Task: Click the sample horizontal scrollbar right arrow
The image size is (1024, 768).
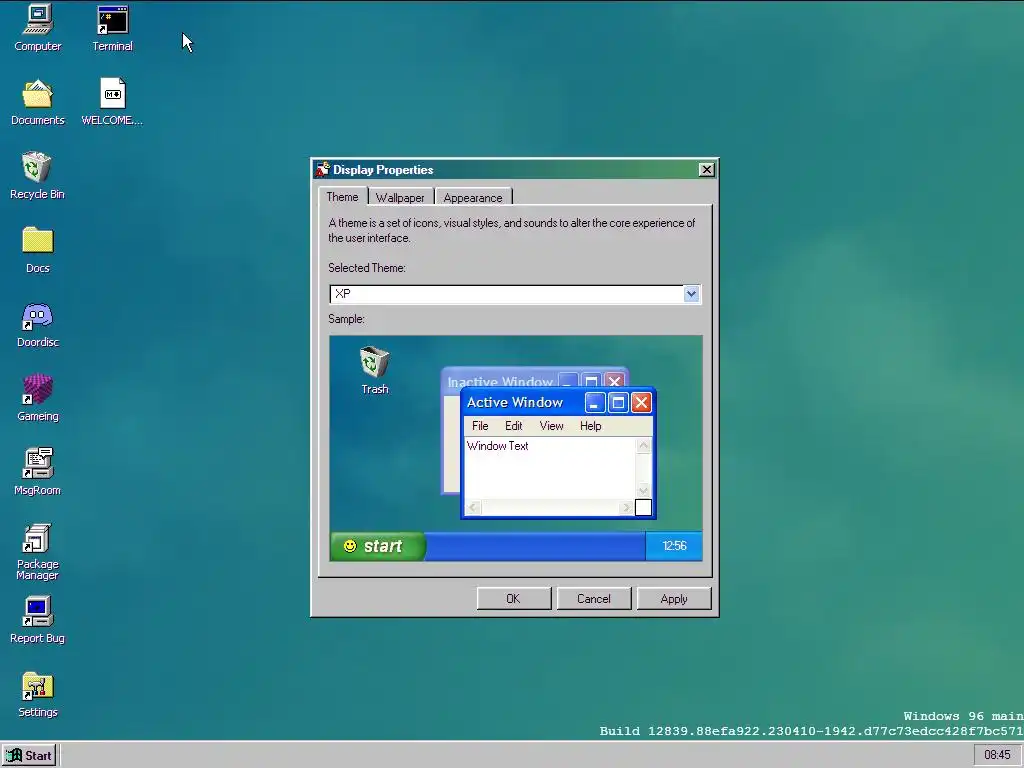Action: coord(626,507)
